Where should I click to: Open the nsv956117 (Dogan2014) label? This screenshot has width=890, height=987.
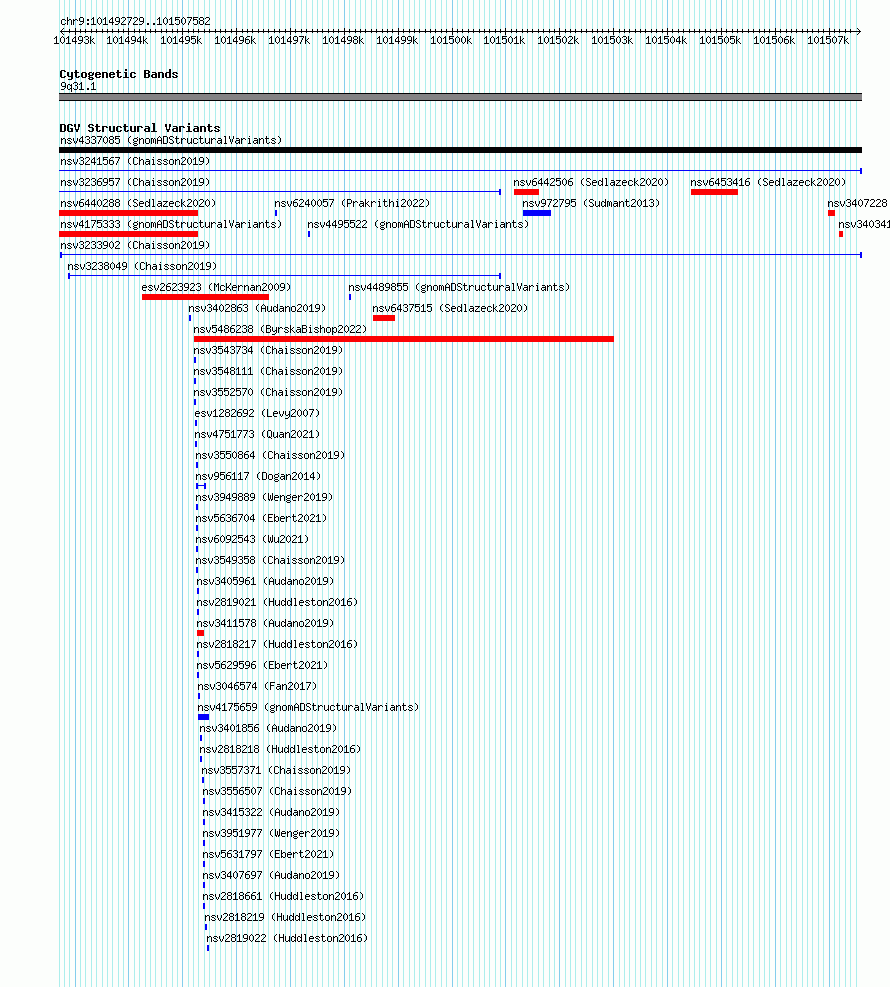258,476
